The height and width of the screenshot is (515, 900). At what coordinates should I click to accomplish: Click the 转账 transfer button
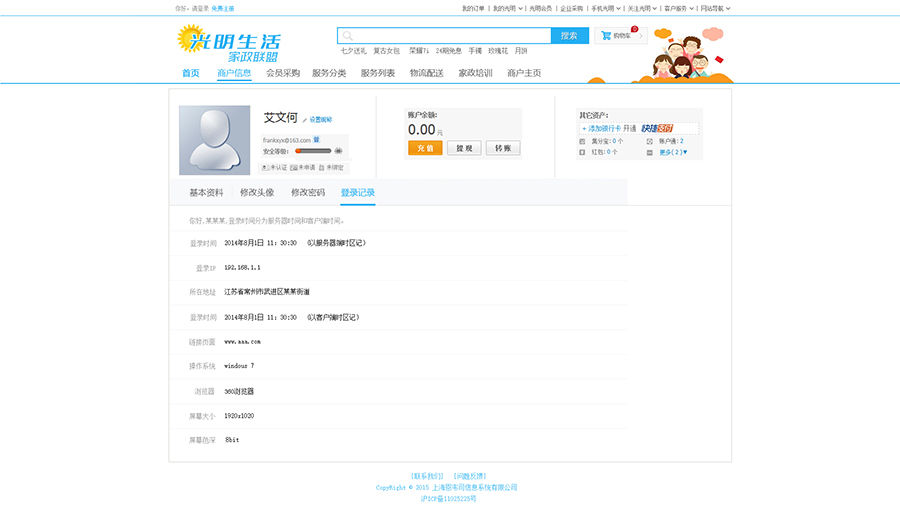(x=503, y=148)
